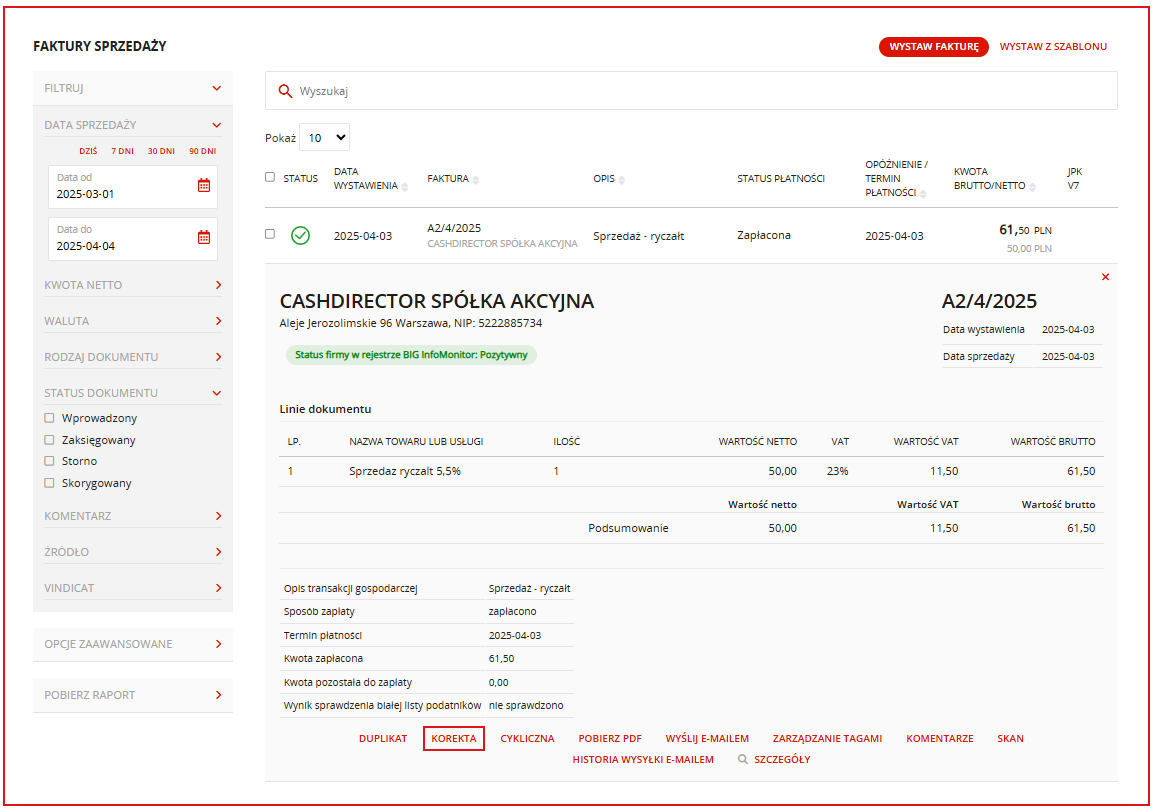This screenshot has width=1154, height=812.
Task: Click the nie sprawdzono whitelist result
Action: click(x=526, y=705)
